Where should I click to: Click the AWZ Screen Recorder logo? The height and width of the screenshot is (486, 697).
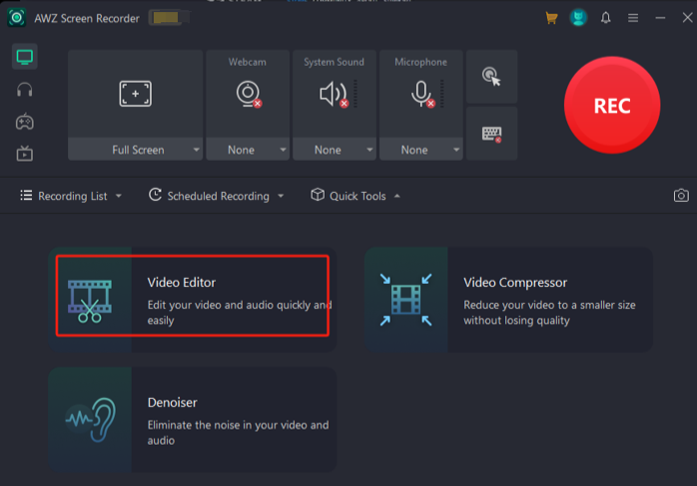click(x=16, y=18)
